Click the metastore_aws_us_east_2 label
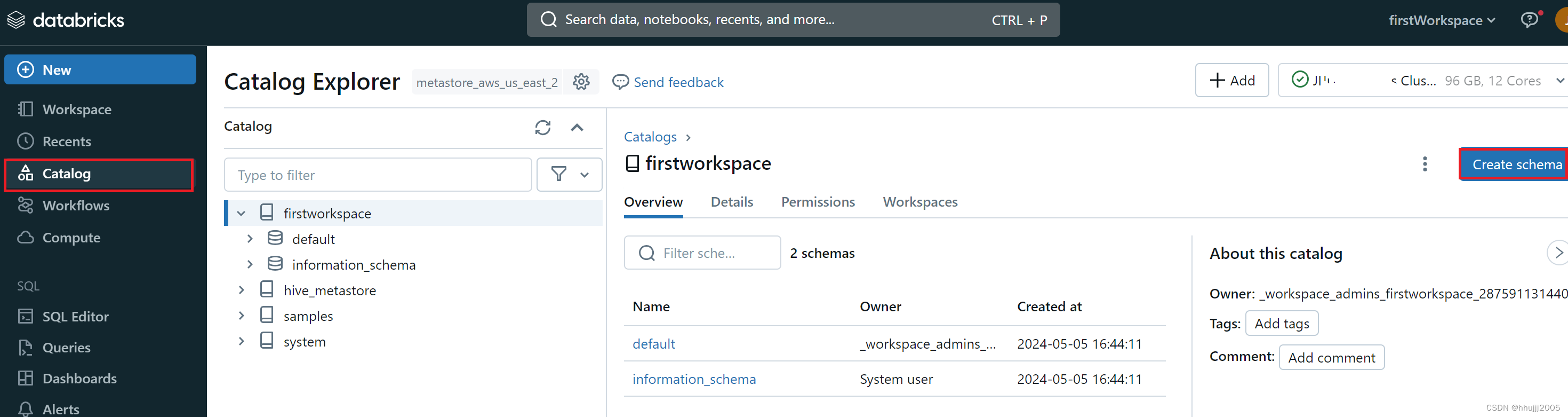This screenshot has height=417, width=1568. tap(487, 82)
